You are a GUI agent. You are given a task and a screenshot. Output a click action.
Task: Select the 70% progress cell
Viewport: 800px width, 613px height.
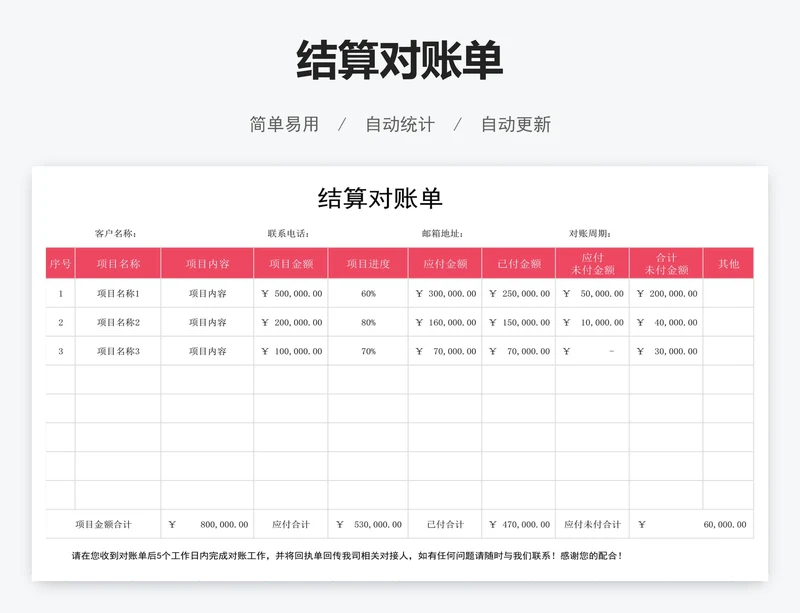coord(368,351)
